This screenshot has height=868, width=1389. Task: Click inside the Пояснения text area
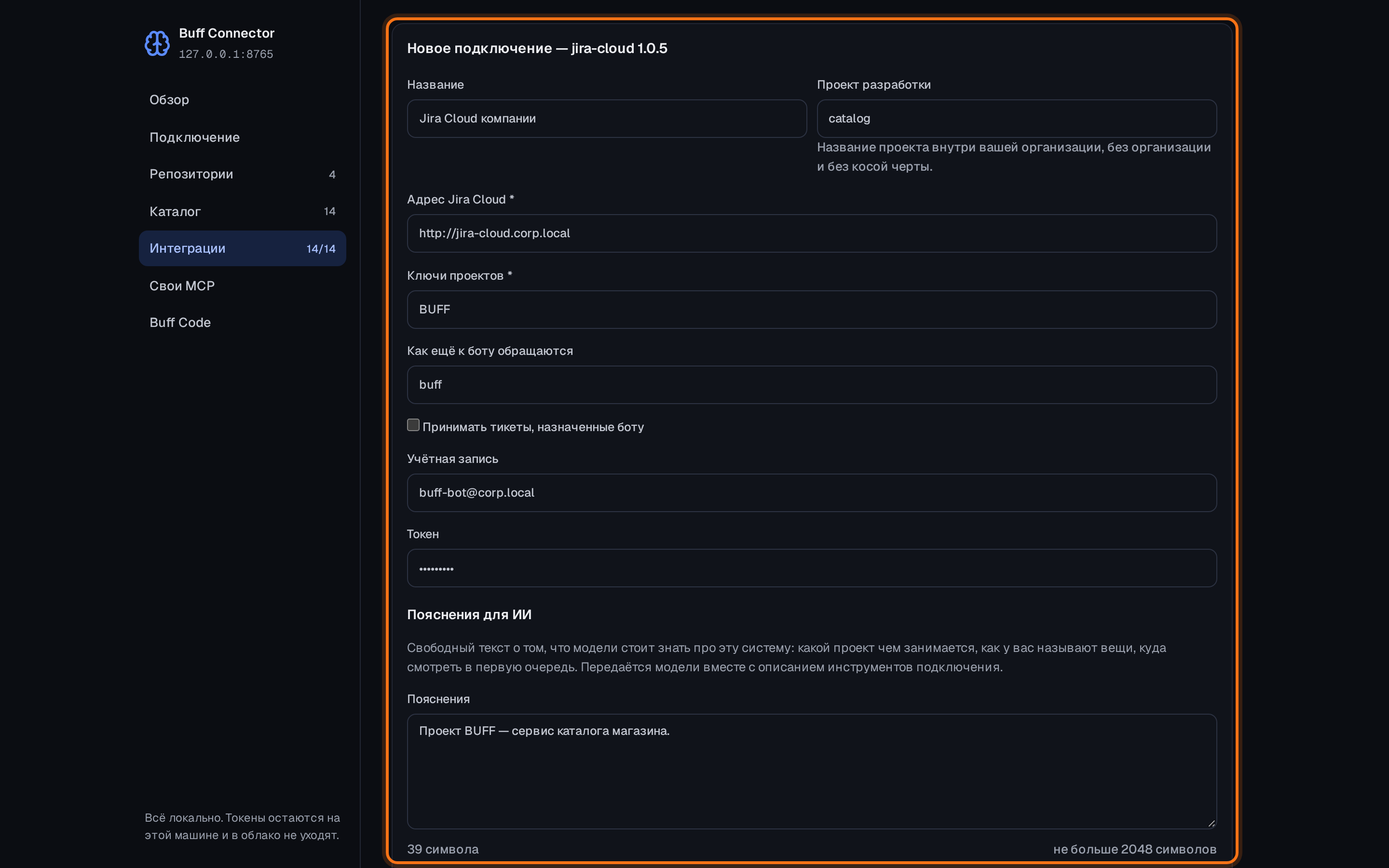click(x=812, y=771)
